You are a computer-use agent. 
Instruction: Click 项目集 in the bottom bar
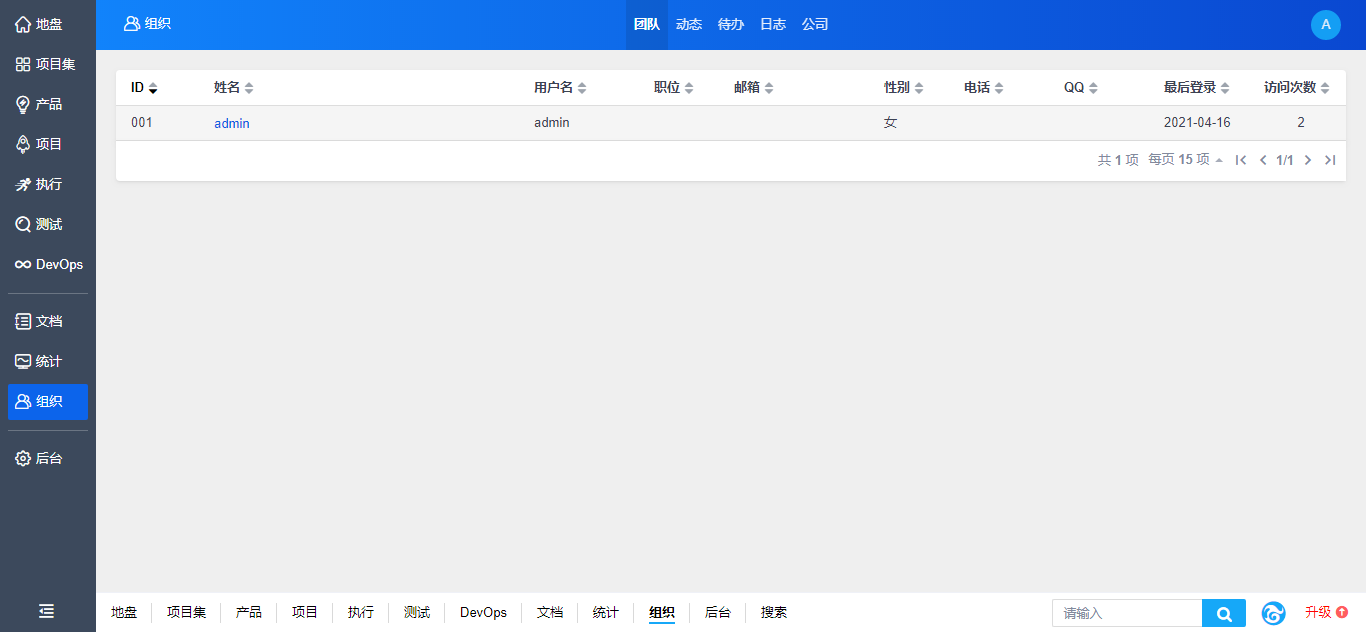186,612
